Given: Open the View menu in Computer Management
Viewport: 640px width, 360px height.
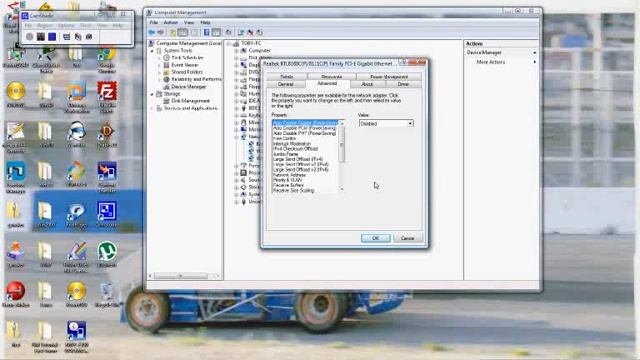Looking at the screenshot, I should 189,22.
